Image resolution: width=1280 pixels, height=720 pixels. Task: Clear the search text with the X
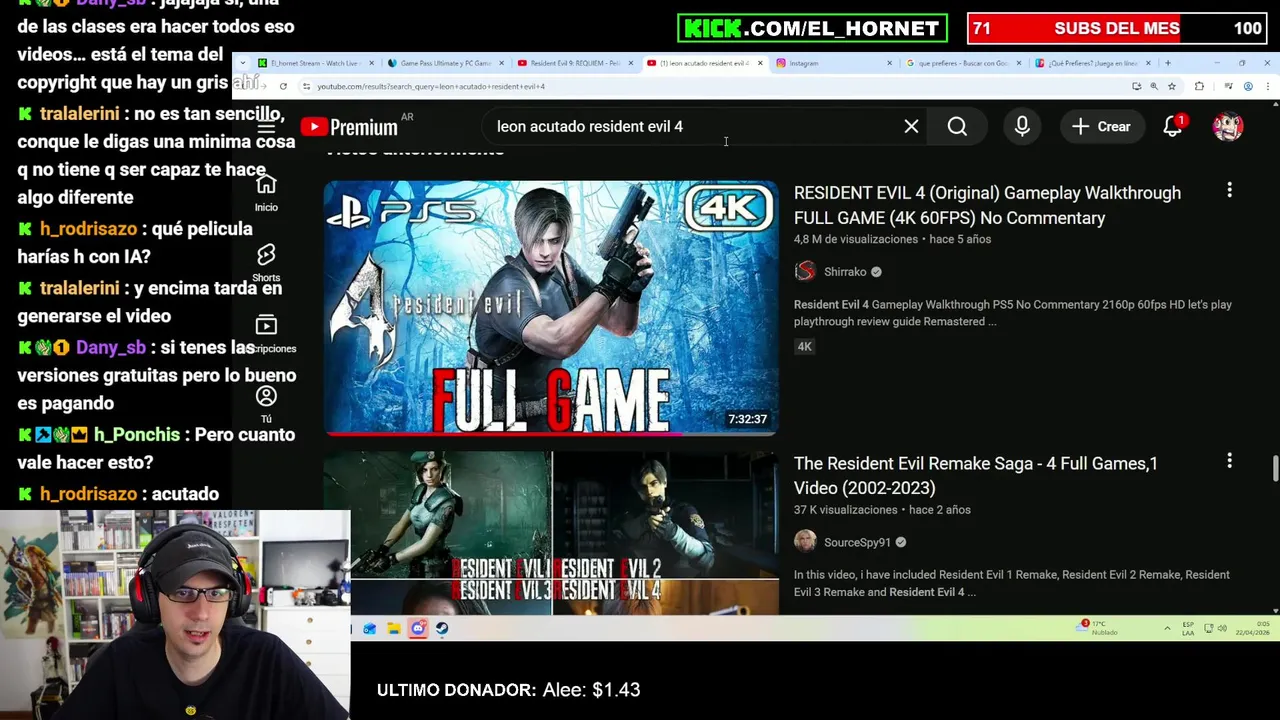pyautogui.click(x=911, y=127)
